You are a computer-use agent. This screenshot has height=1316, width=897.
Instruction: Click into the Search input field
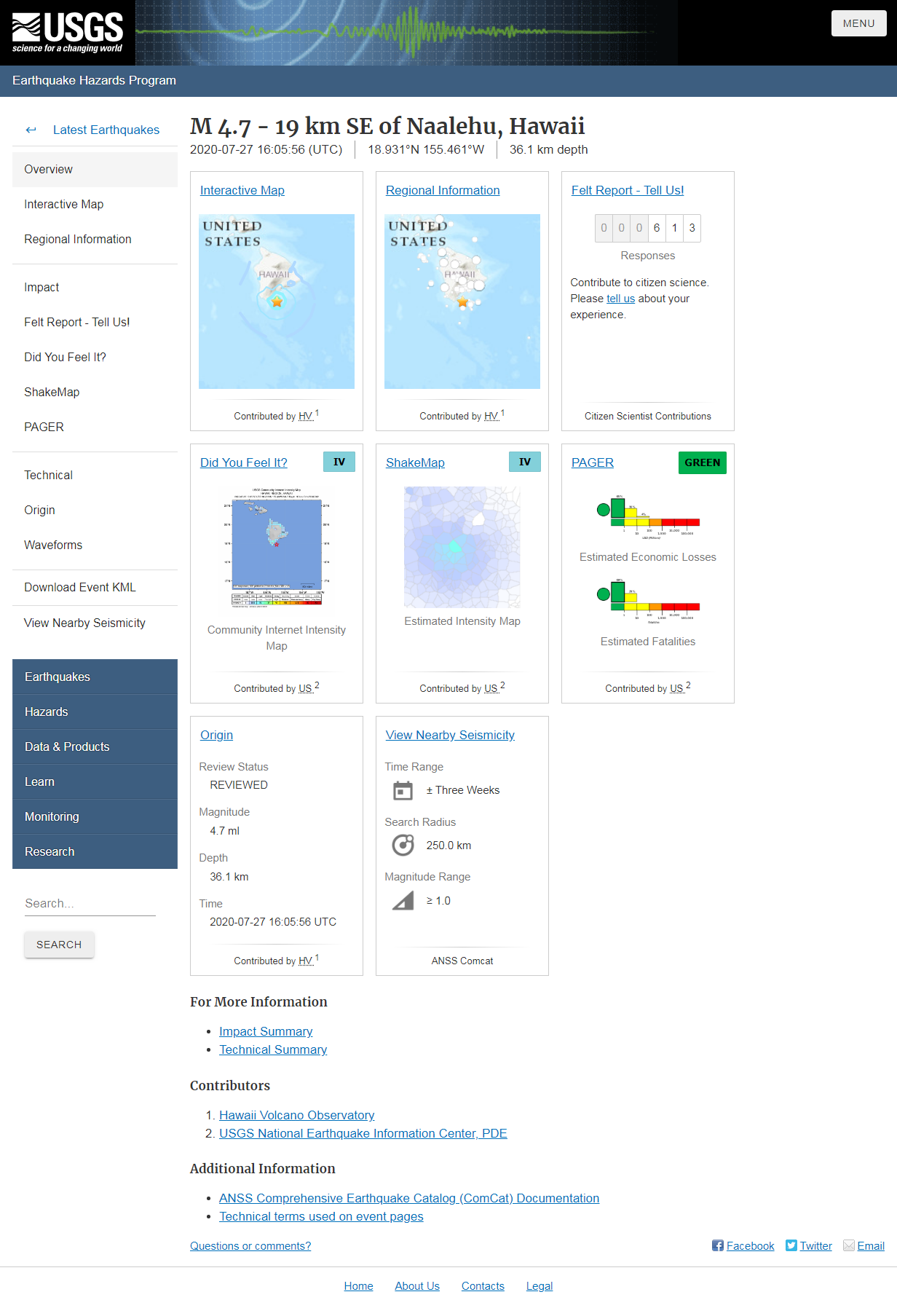tap(90, 903)
